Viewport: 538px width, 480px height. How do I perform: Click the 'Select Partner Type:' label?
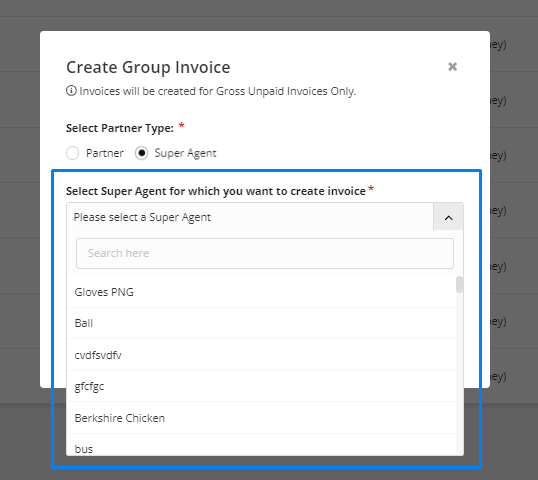click(120, 128)
